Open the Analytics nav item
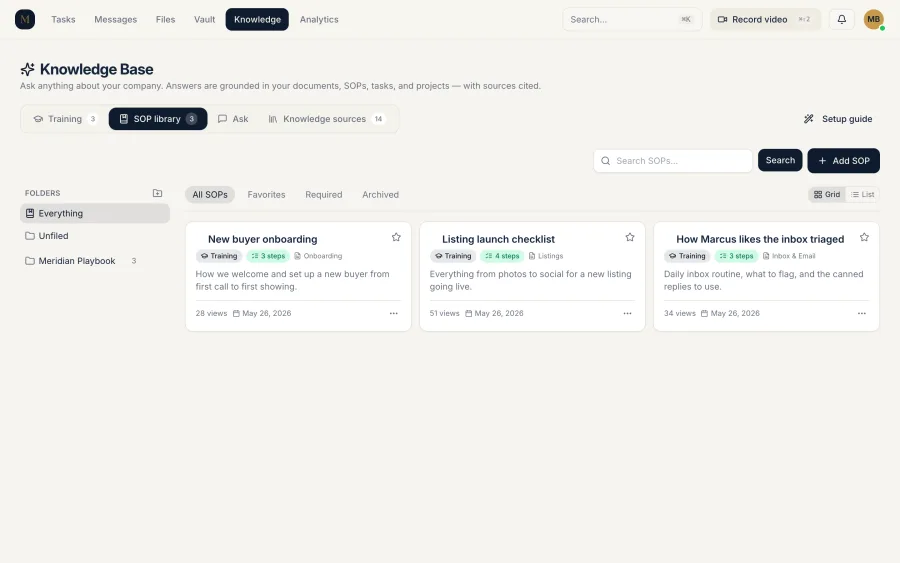Screen dimensions: 900x563 pyautogui.click(x=319, y=20)
